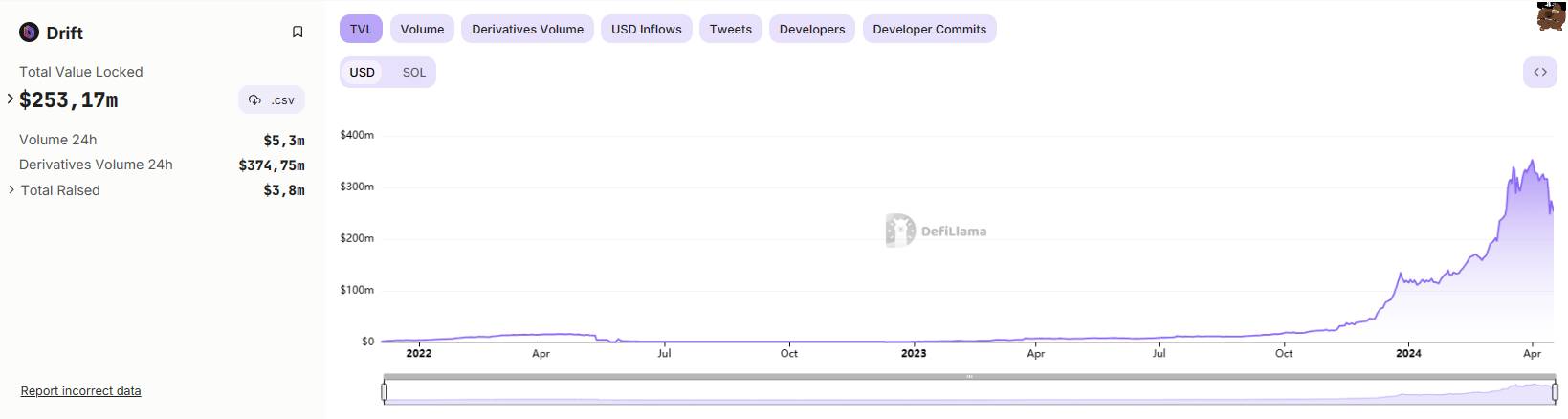This screenshot has width=1568, height=419.
Task: Open the Report incorrect data link
Action: pyautogui.click(x=81, y=390)
